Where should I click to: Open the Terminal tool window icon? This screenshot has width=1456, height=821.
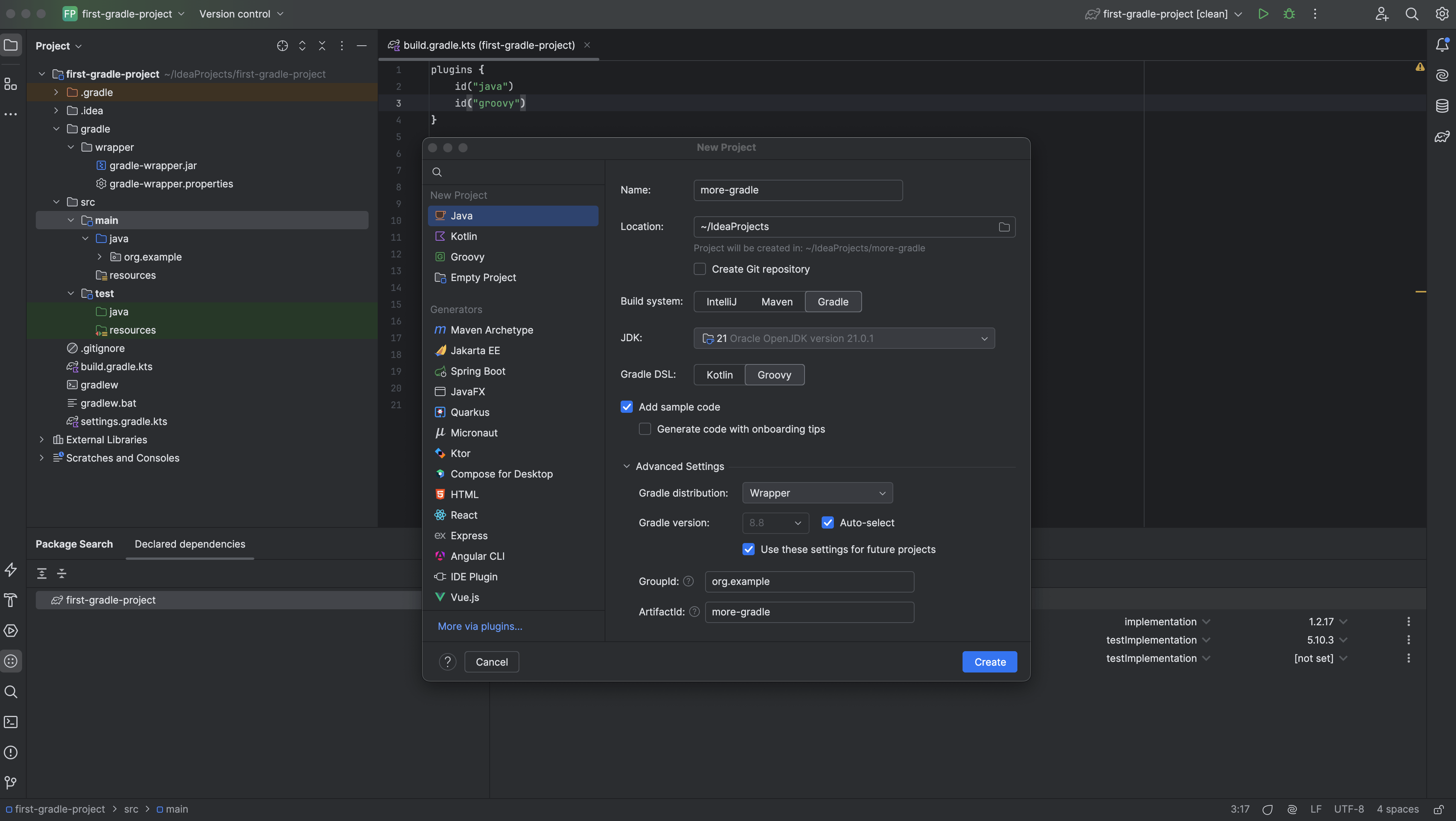point(11,722)
